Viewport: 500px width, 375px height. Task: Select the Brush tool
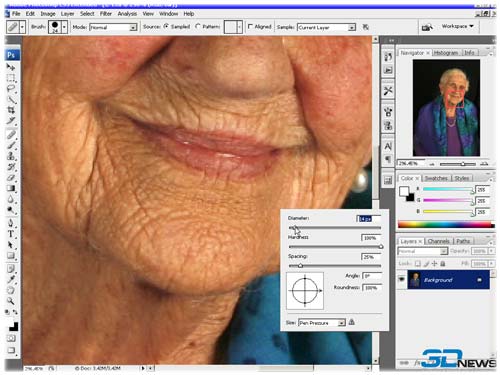coord(11,145)
